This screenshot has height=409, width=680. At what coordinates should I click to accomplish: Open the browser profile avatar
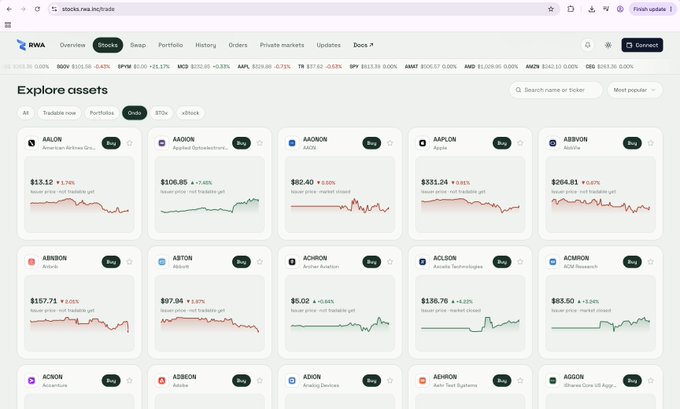pos(620,9)
